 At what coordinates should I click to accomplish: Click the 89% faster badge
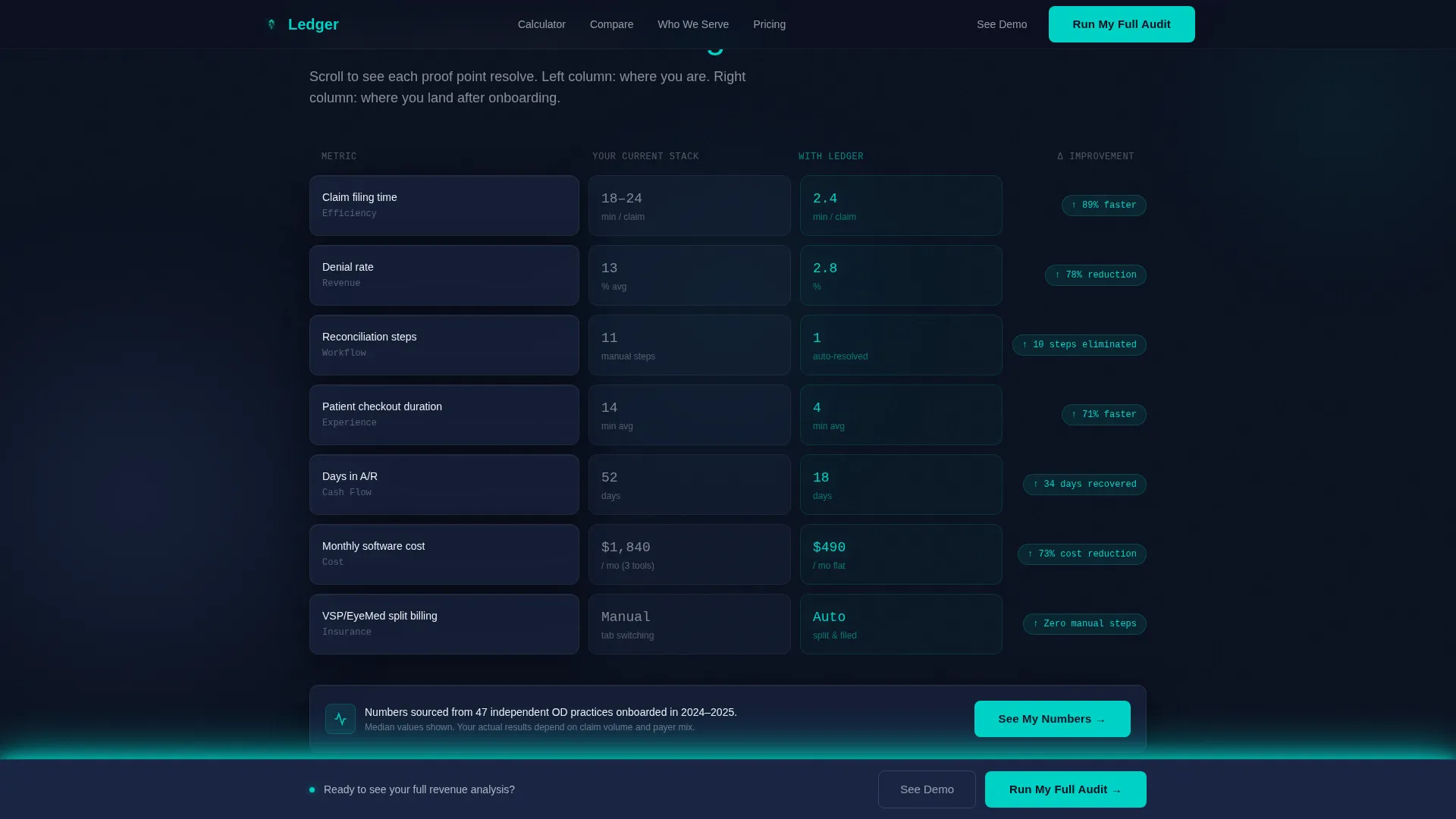click(1104, 206)
